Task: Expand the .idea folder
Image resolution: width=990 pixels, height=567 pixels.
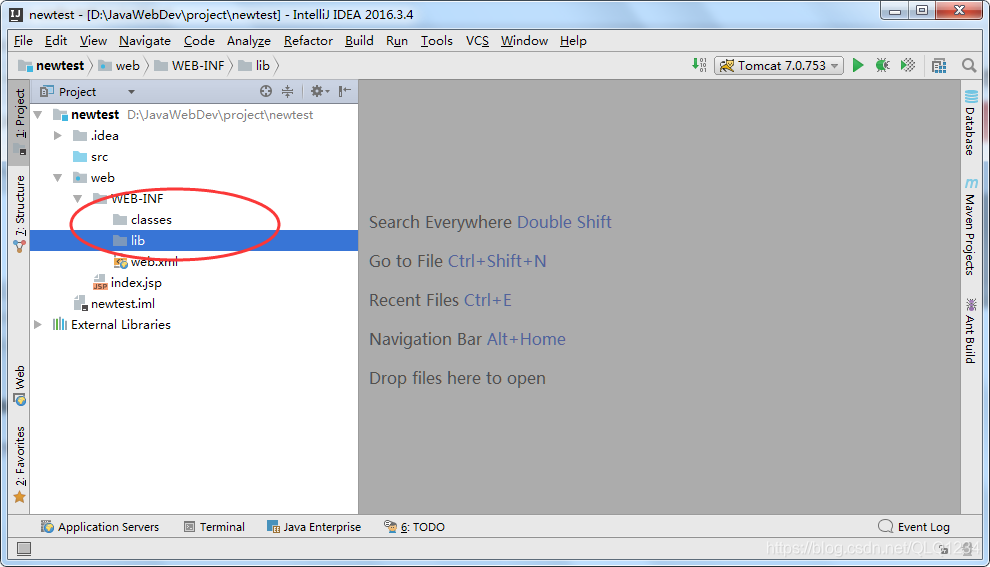Action: (x=57, y=136)
